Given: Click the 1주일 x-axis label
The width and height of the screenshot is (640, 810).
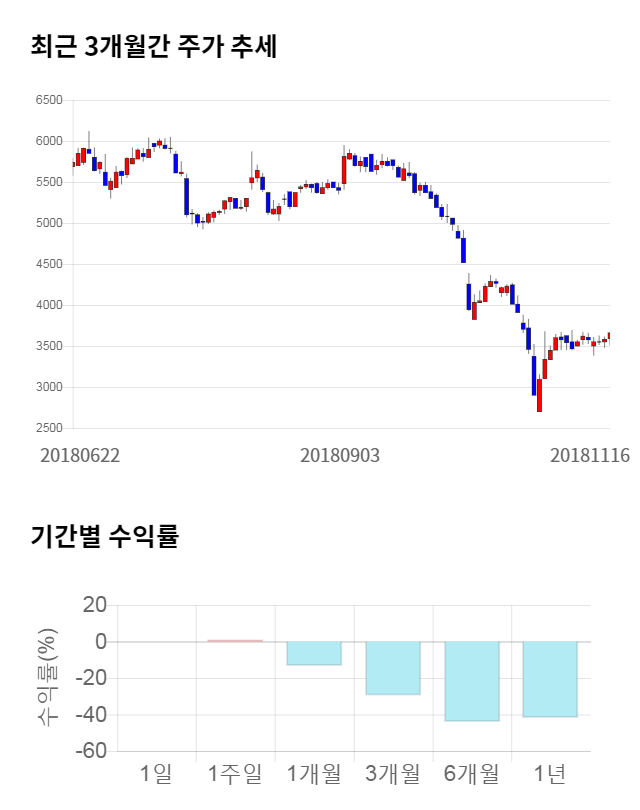Looking at the screenshot, I should [235, 773].
